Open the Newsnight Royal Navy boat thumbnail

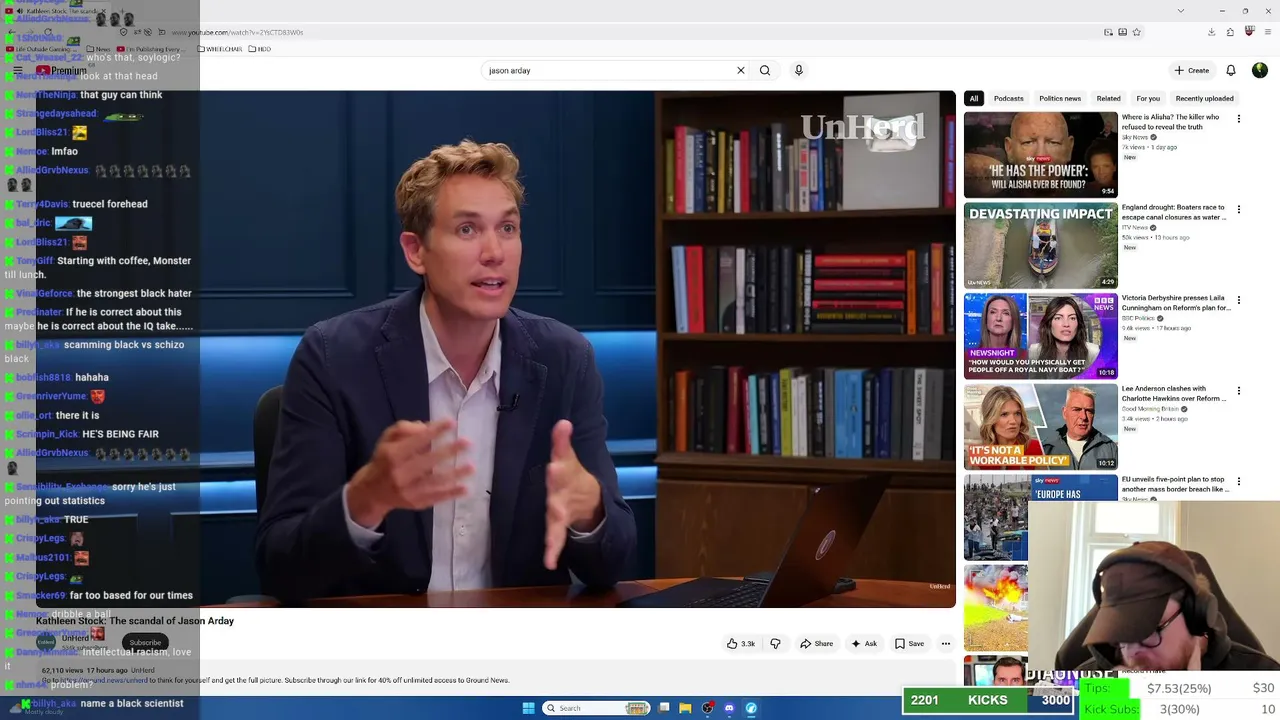(1040, 336)
